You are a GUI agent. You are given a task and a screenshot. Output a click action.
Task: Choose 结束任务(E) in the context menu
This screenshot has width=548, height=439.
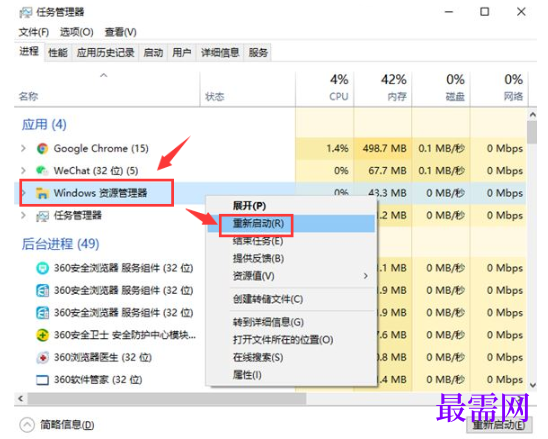click(291, 241)
